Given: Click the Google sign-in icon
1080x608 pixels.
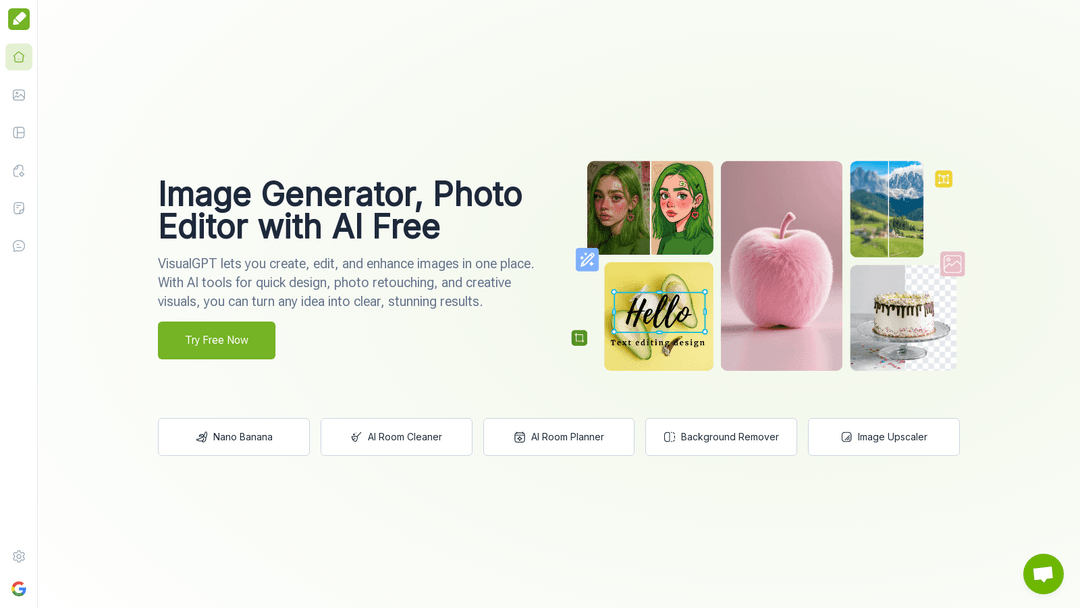Looking at the screenshot, I should click(x=19, y=589).
